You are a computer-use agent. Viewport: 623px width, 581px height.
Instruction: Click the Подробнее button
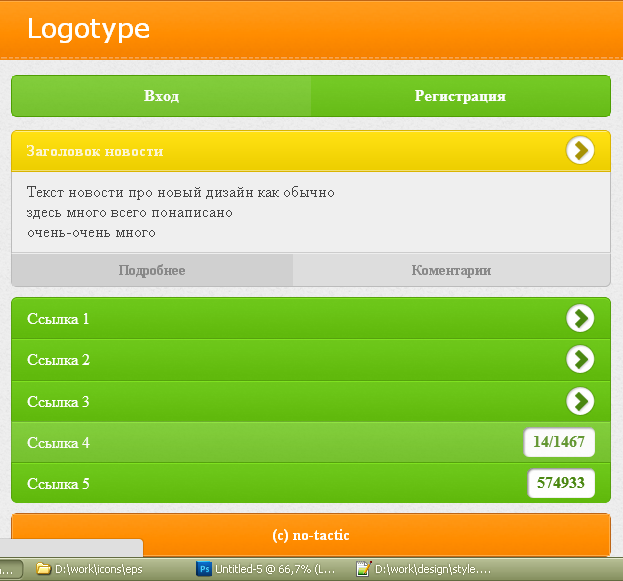[x=152, y=270]
